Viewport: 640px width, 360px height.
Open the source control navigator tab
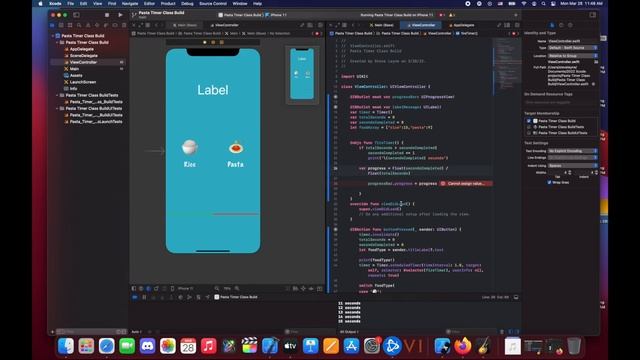61,25
